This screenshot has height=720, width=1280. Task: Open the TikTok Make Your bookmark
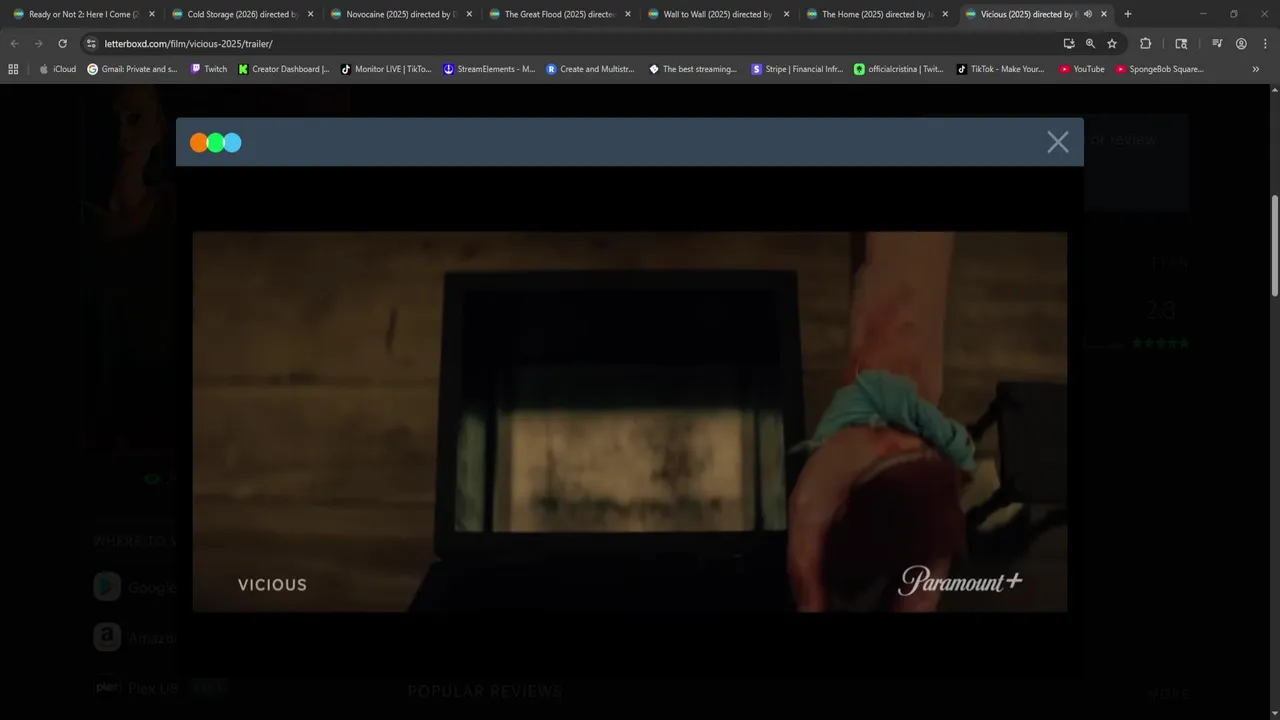click(x=1000, y=69)
